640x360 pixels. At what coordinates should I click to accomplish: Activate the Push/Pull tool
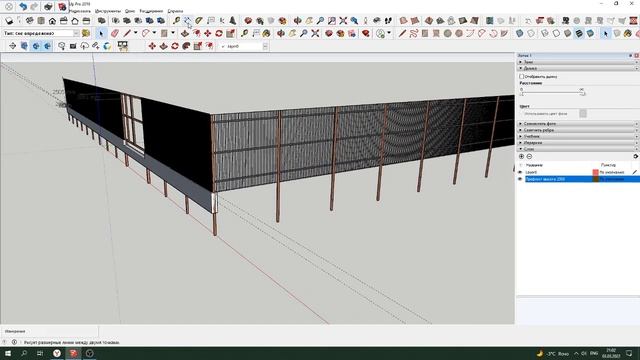[185, 33]
